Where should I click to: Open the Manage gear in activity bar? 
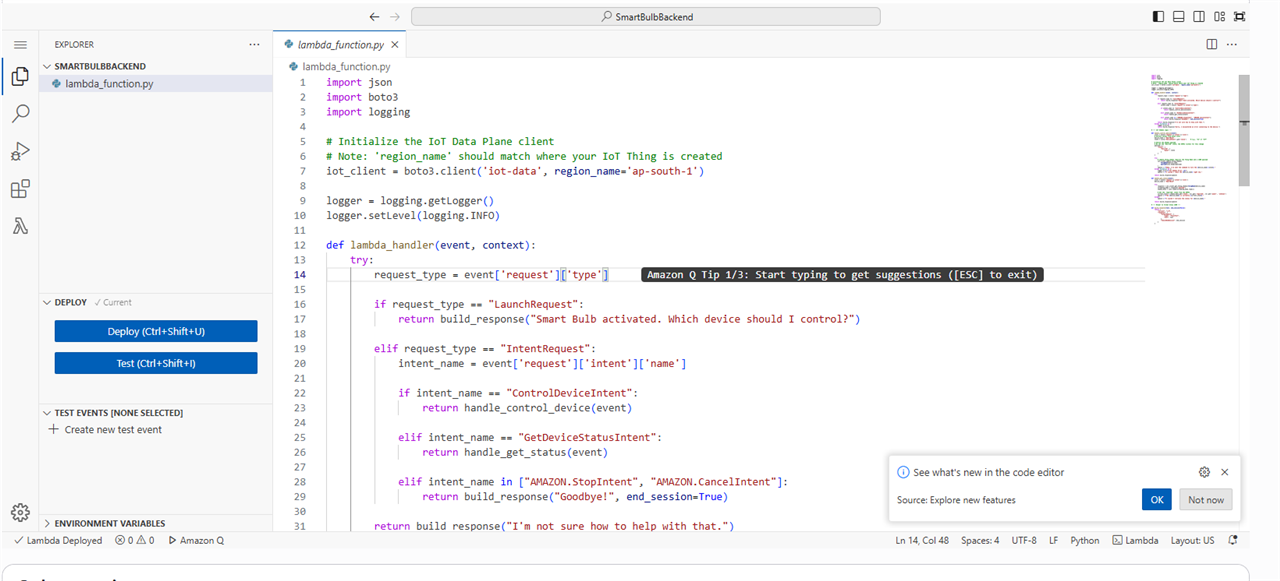click(20, 512)
